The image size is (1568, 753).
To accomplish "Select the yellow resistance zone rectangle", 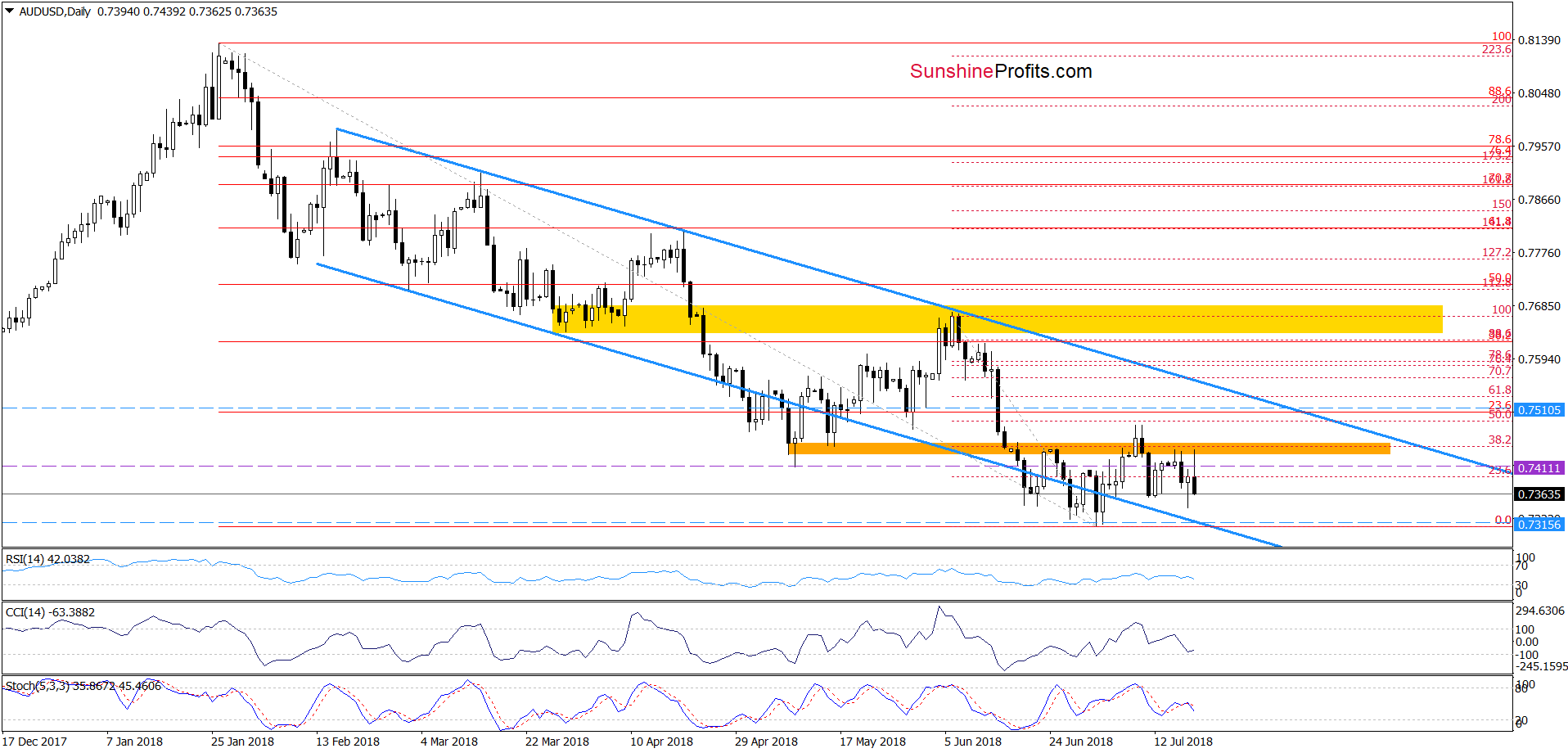I will tap(998, 319).
